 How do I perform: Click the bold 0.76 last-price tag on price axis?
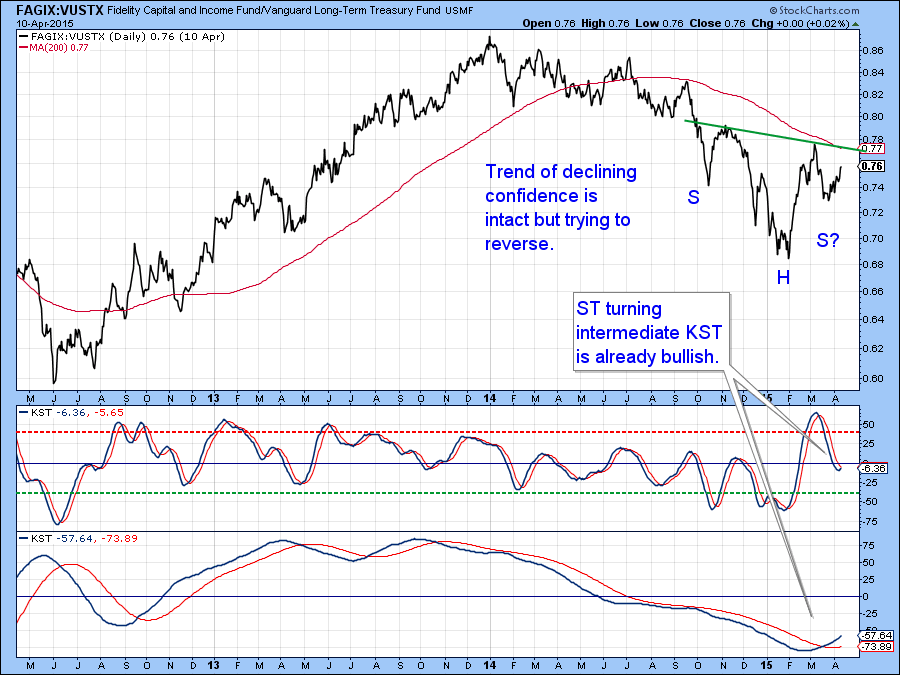(872, 166)
